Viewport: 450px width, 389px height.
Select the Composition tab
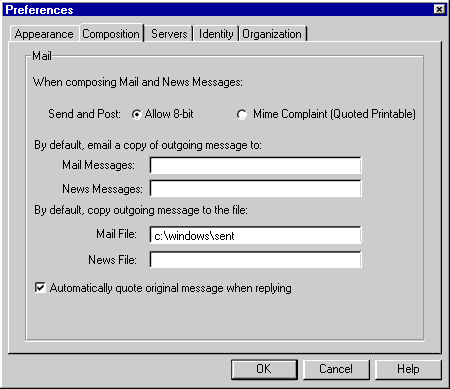(111, 33)
